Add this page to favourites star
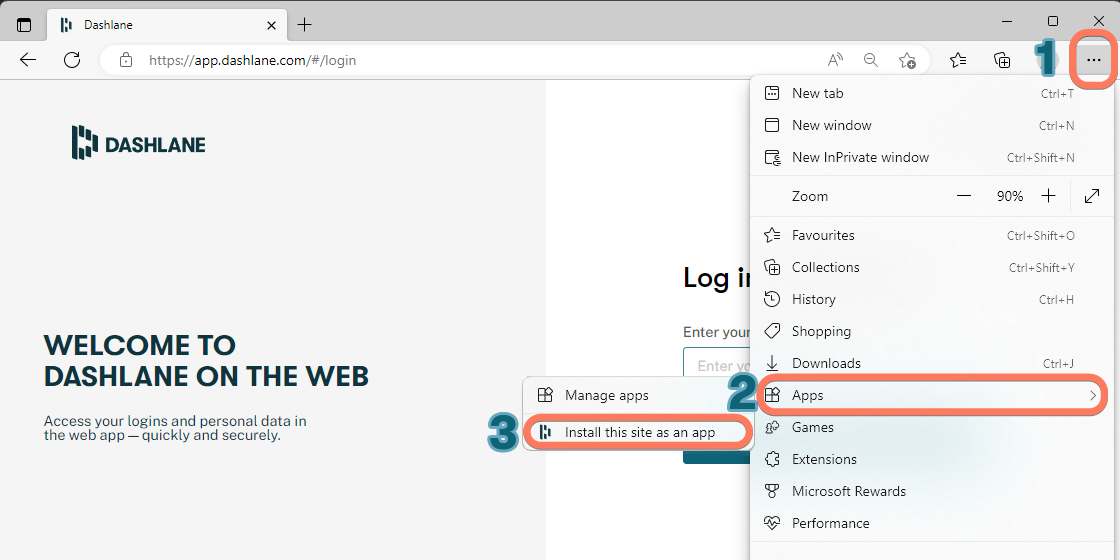Screen dimensions: 1120x560 [907, 60]
